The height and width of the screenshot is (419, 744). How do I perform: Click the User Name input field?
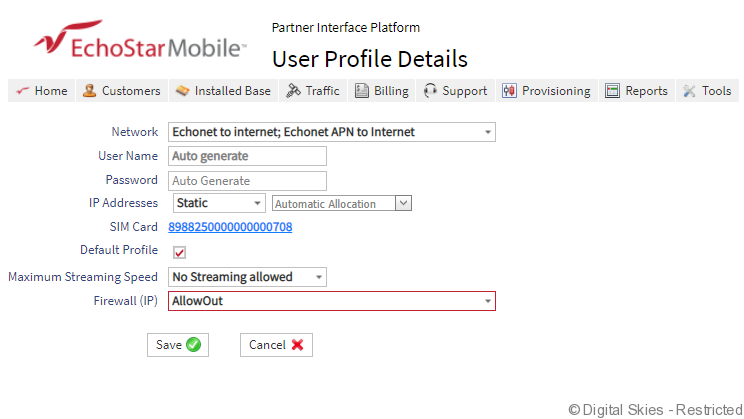248,156
